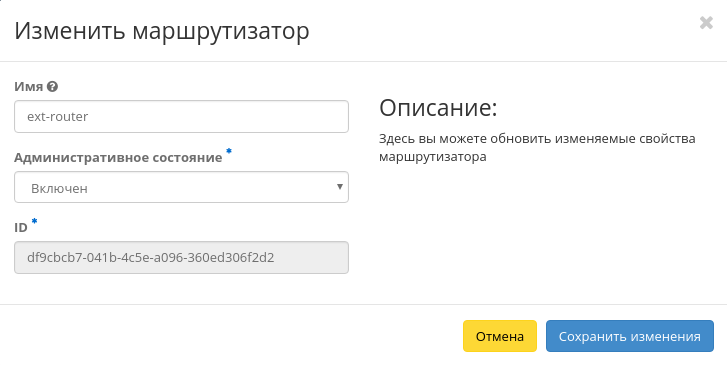Screen dimensions: 727x365
Task: Click the ID field label
Action: pos(21,228)
